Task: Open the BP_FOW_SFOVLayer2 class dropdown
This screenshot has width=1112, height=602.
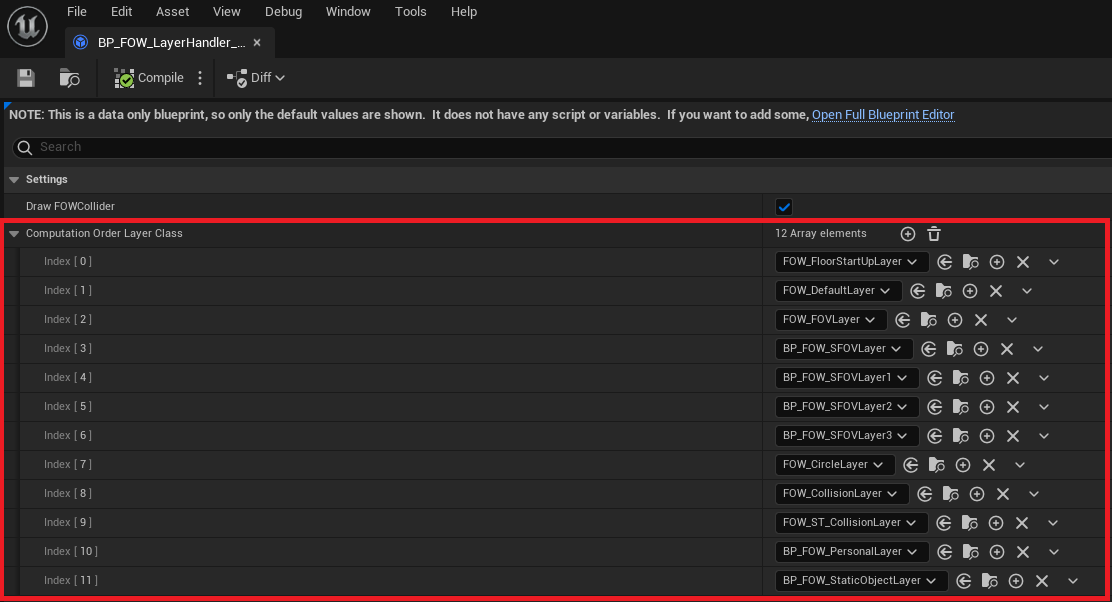Action: coord(847,407)
